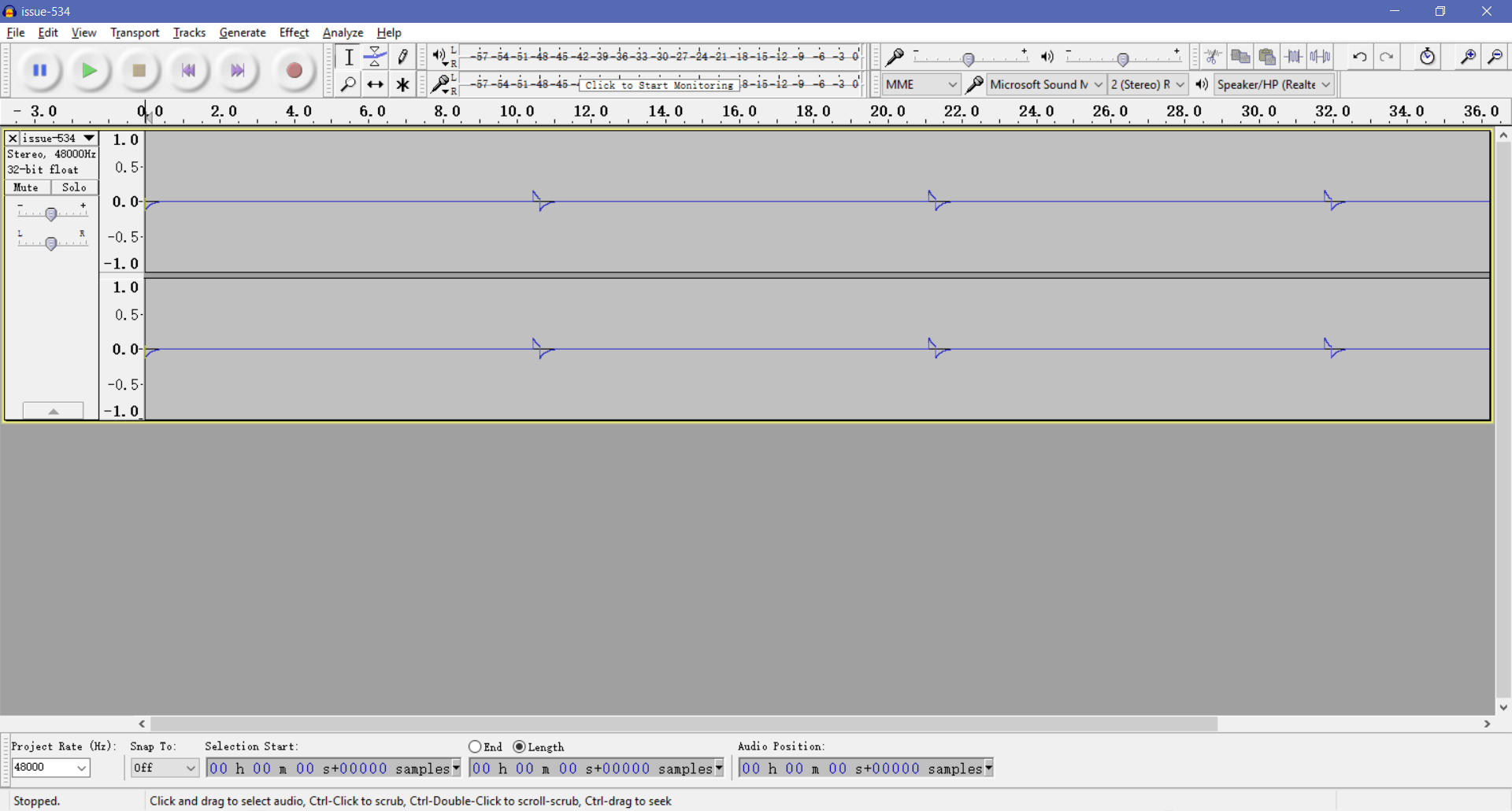Viewport: 1512px width, 811px height.
Task: Select the Selection (I-beam) tool
Action: coord(349,57)
